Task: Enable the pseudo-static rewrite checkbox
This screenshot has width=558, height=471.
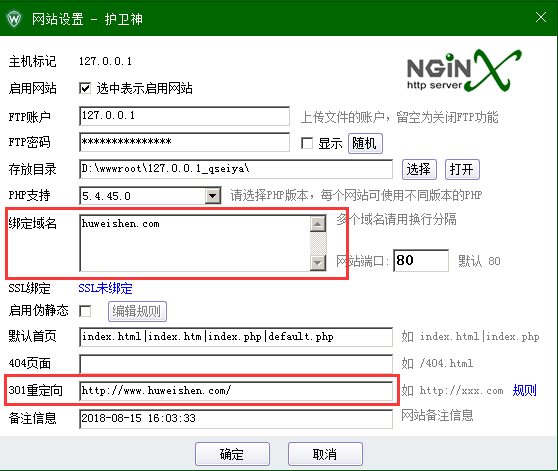Action: [85, 311]
